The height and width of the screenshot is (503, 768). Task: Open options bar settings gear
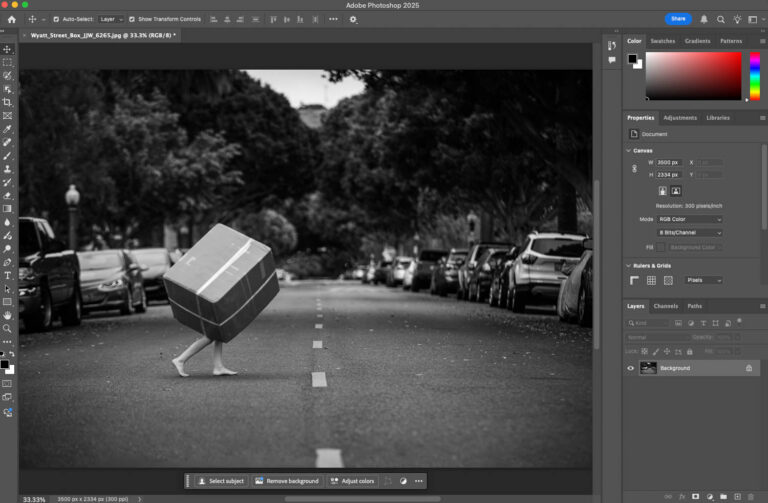click(x=353, y=20)
